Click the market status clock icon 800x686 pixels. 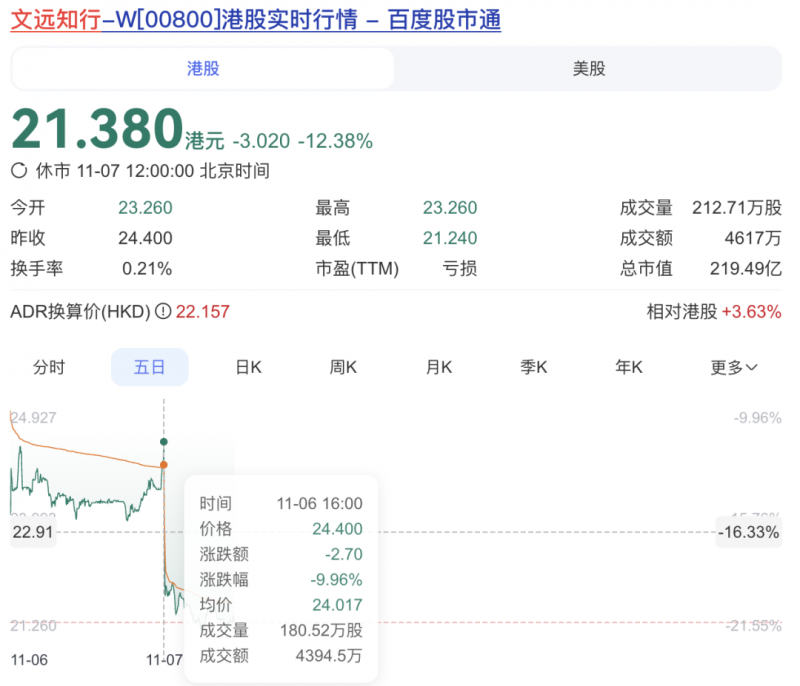(x=19, y=171)
